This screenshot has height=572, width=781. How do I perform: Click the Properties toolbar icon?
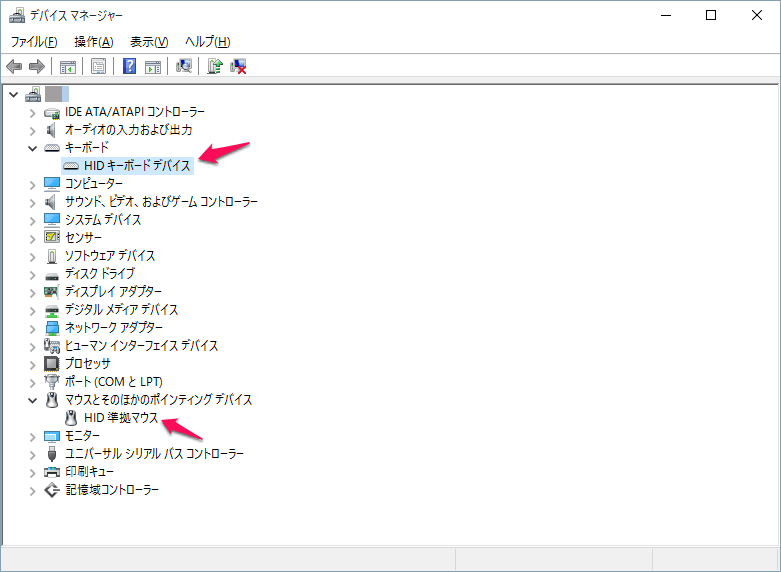click(x=98, y=67)
